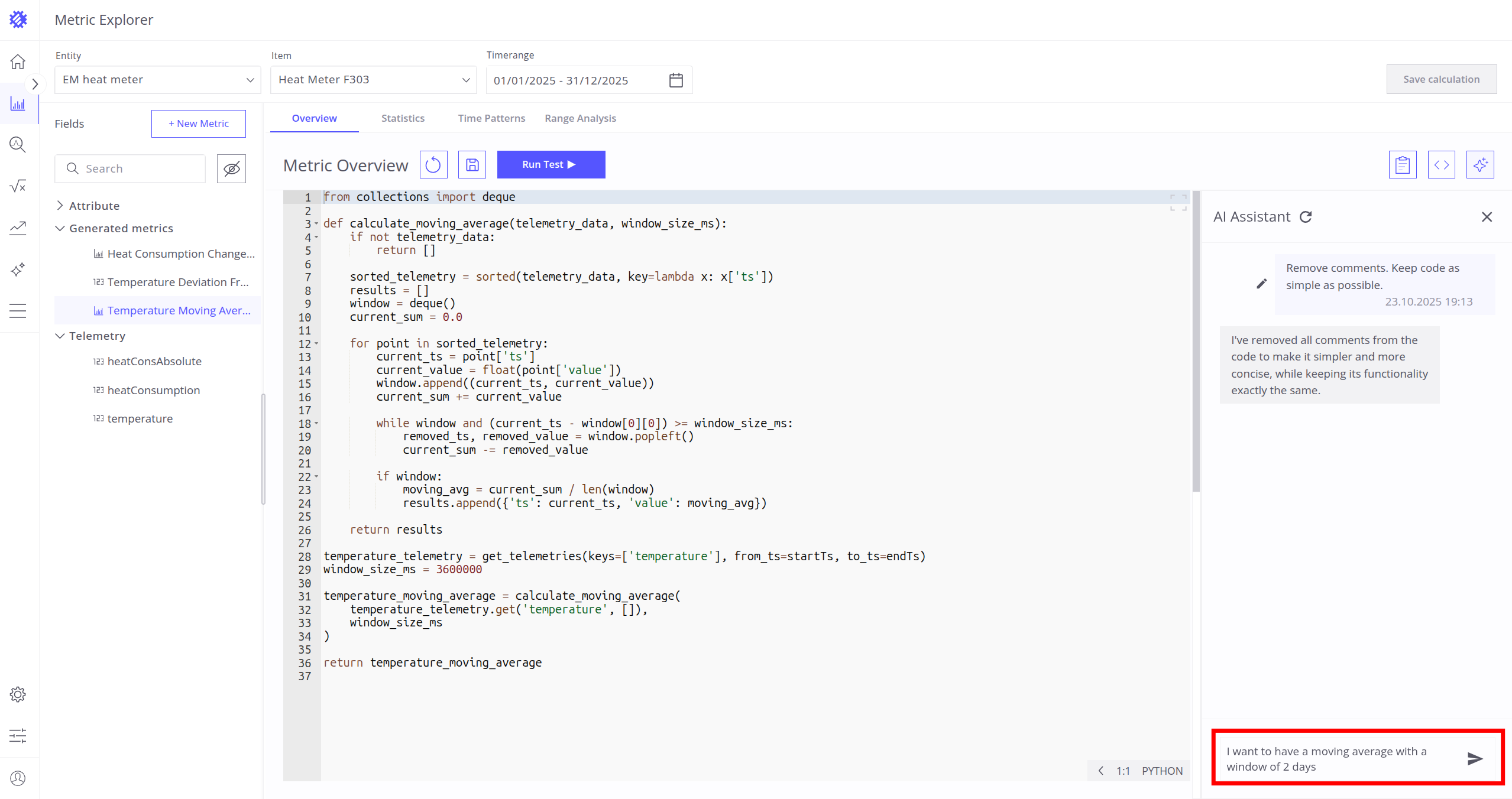This screenshot has width=1512, height=799.
Task: Open the Entity dropdown EM heat meter
Action: [158, 80]
